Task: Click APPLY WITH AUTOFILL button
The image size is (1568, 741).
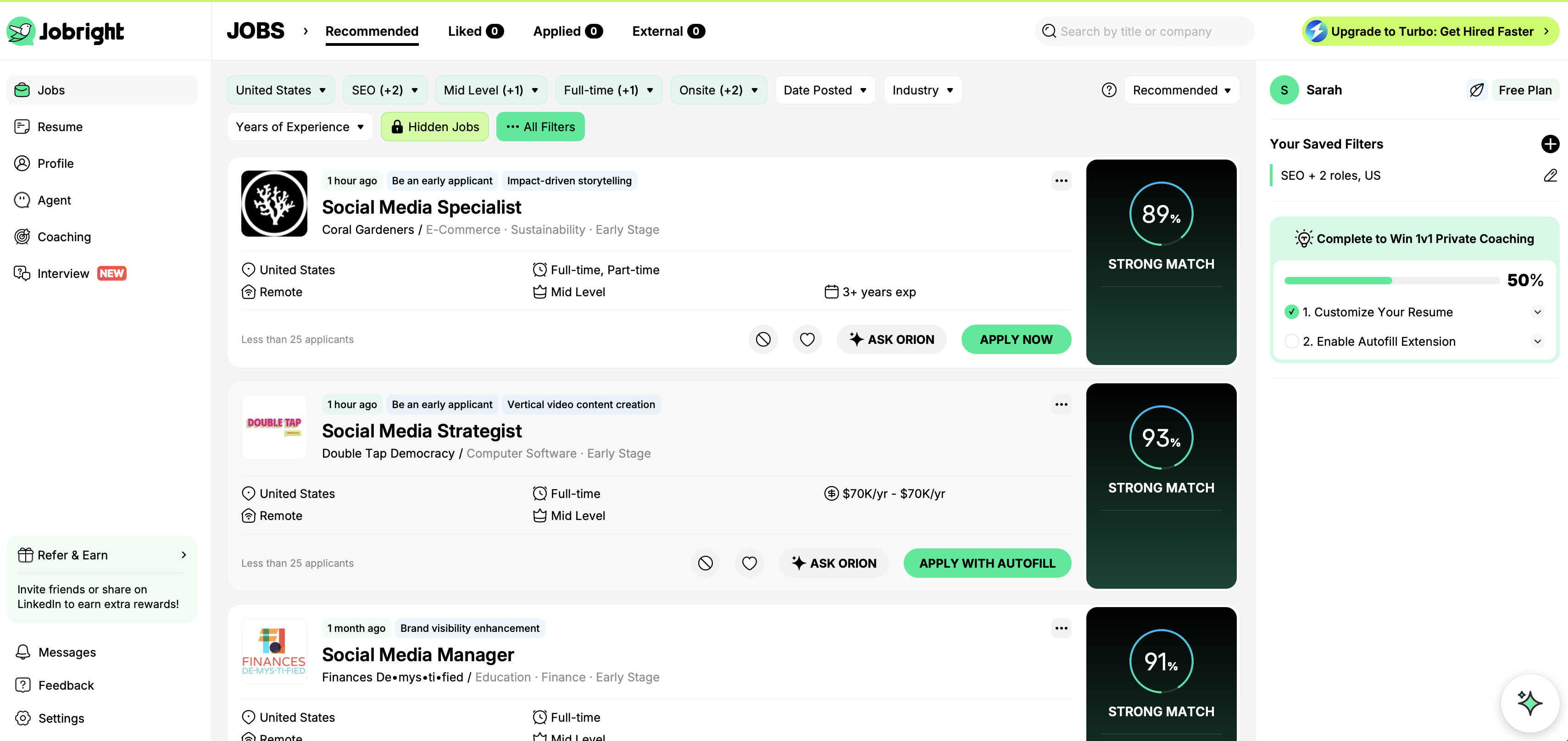Action: (987, 564)
